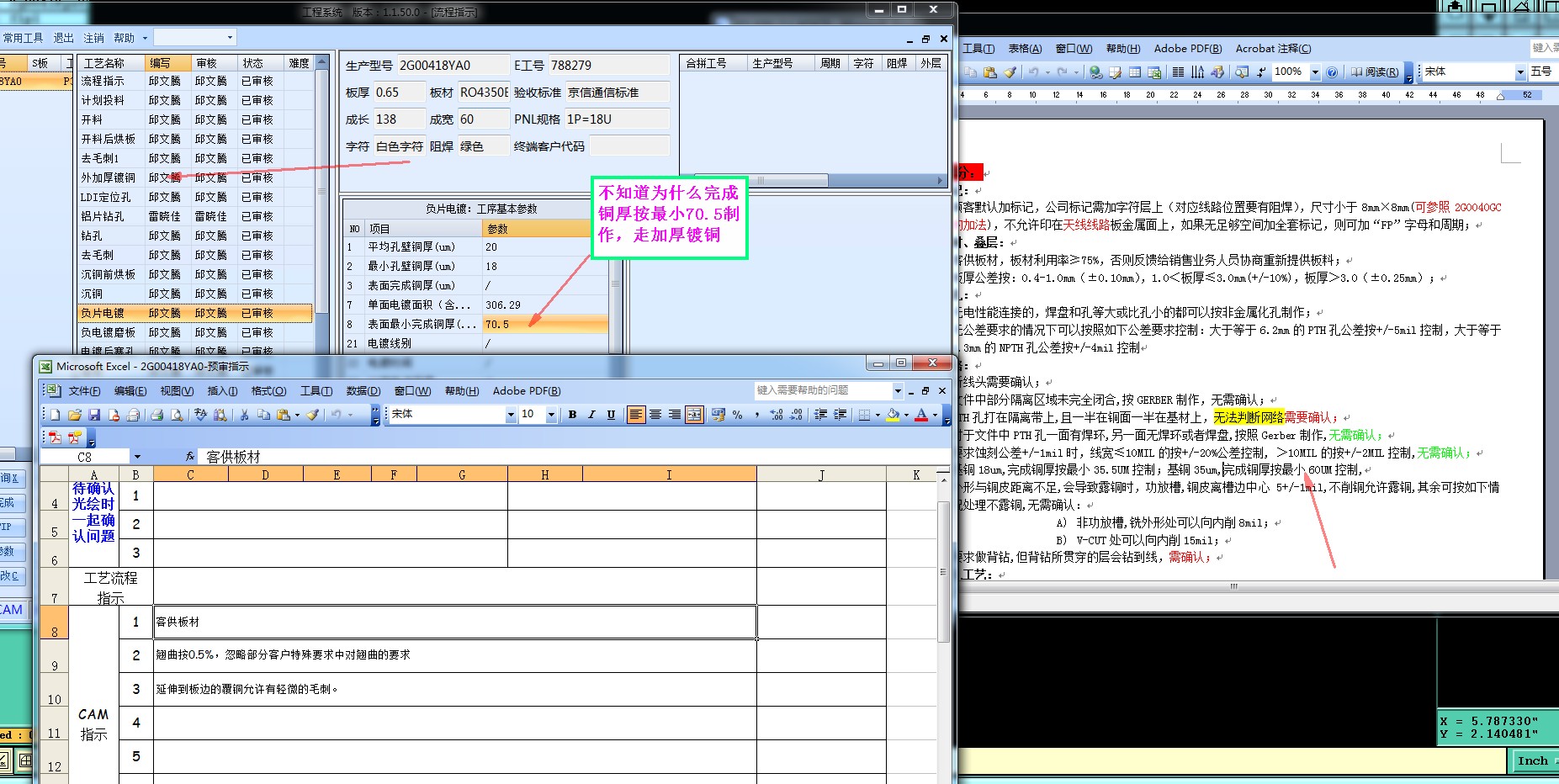Select Format Painter brush in Excel toolbar

(x=312, y=415)
